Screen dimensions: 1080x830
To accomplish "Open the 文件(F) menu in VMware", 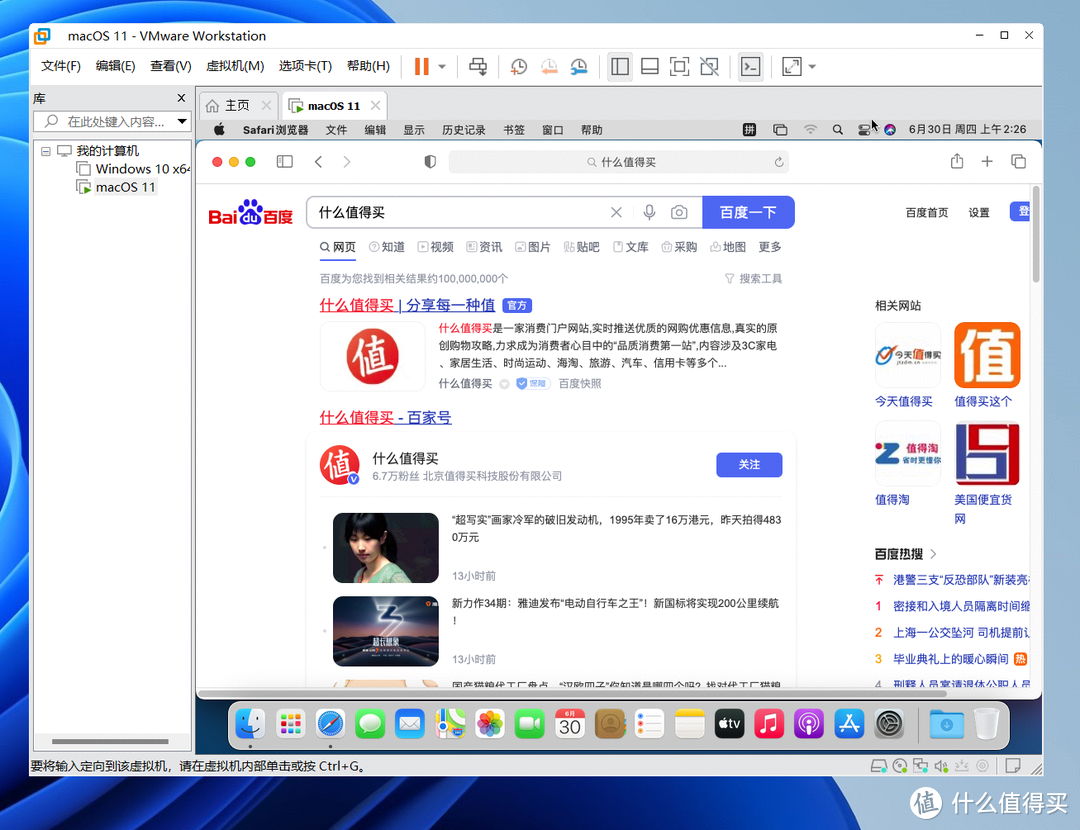I will click(61, 66).
